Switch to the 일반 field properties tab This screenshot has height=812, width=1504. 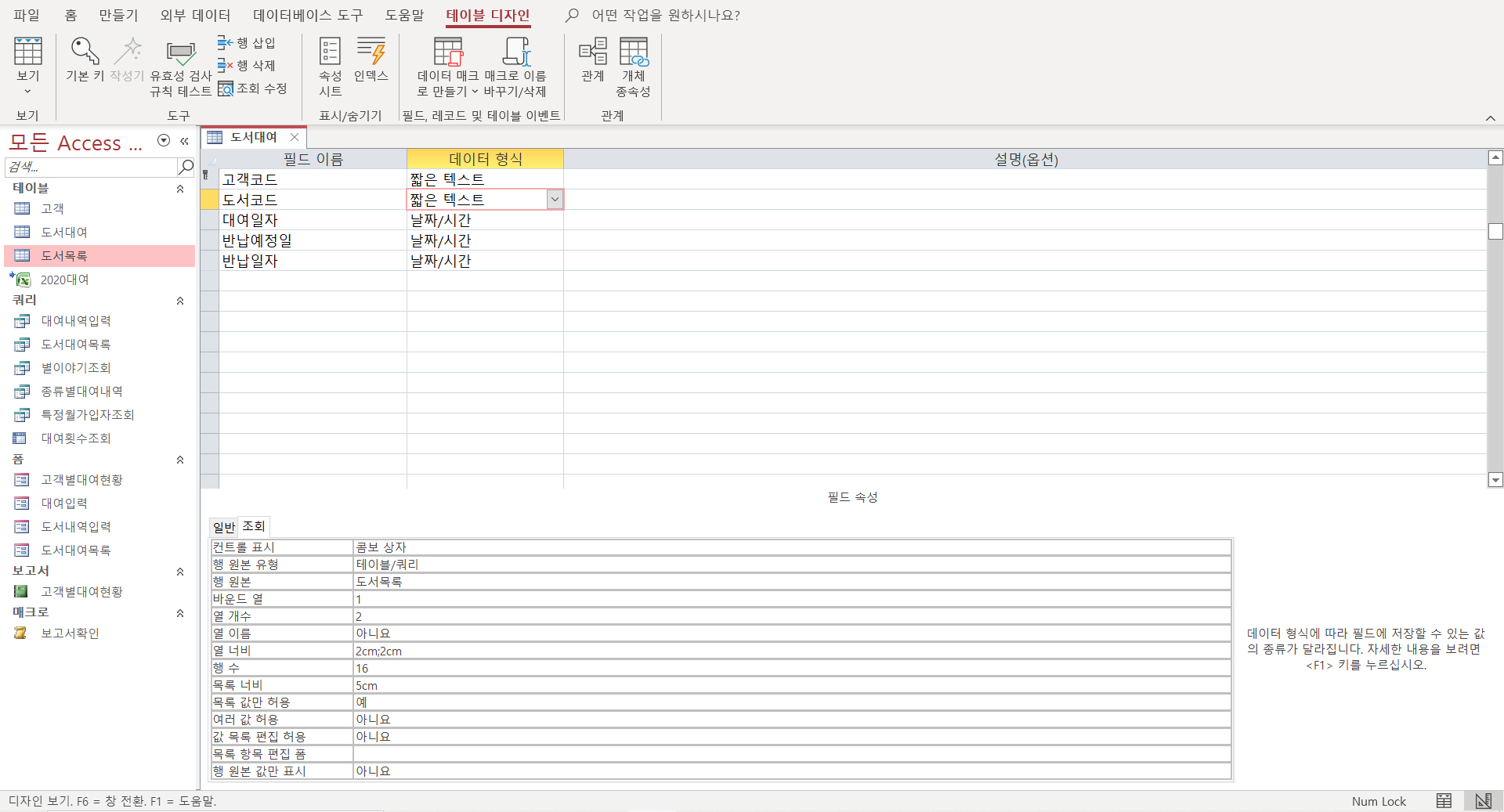tap(224, 527)
